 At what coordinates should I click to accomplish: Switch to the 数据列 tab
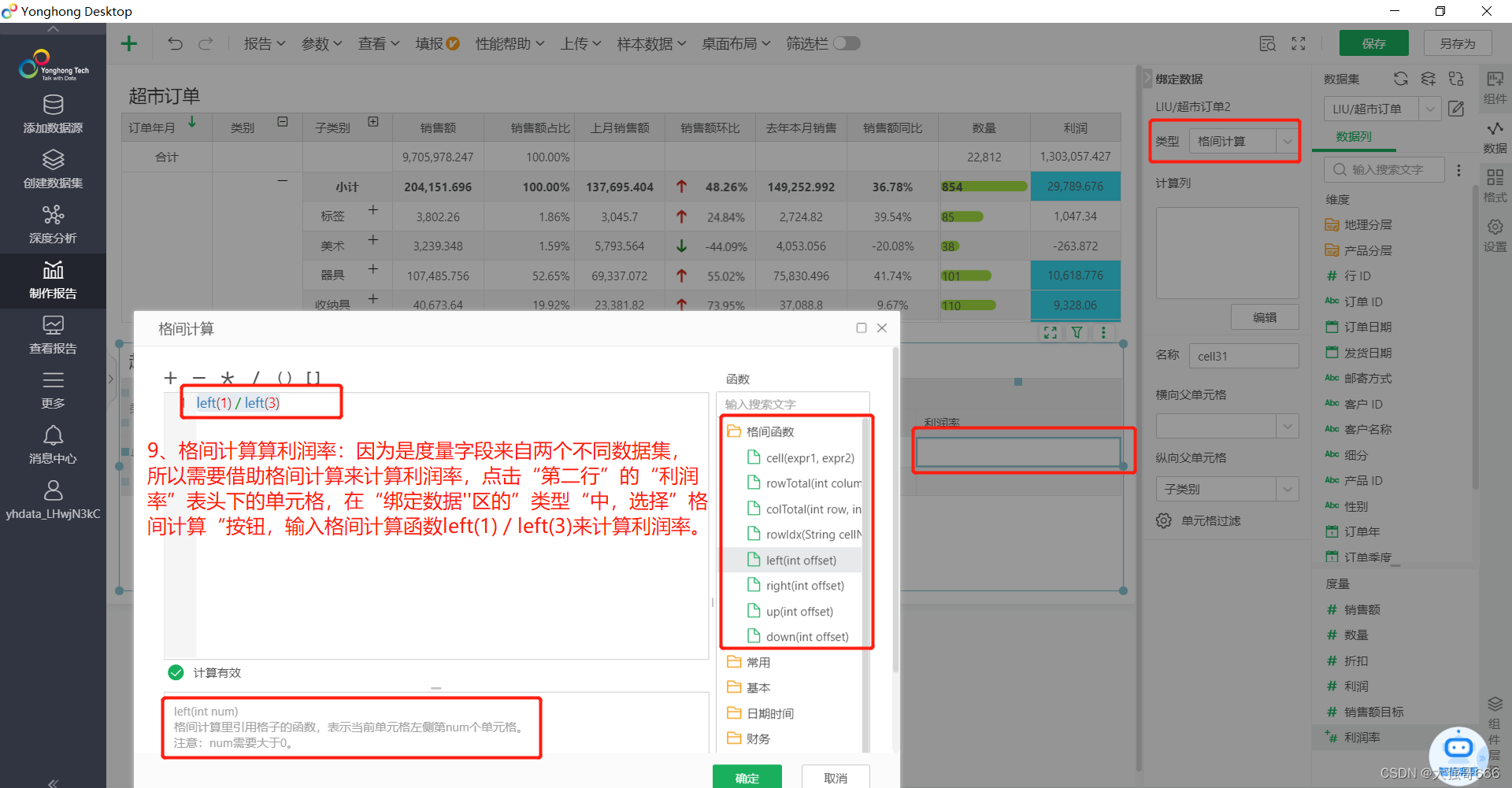1354,137
